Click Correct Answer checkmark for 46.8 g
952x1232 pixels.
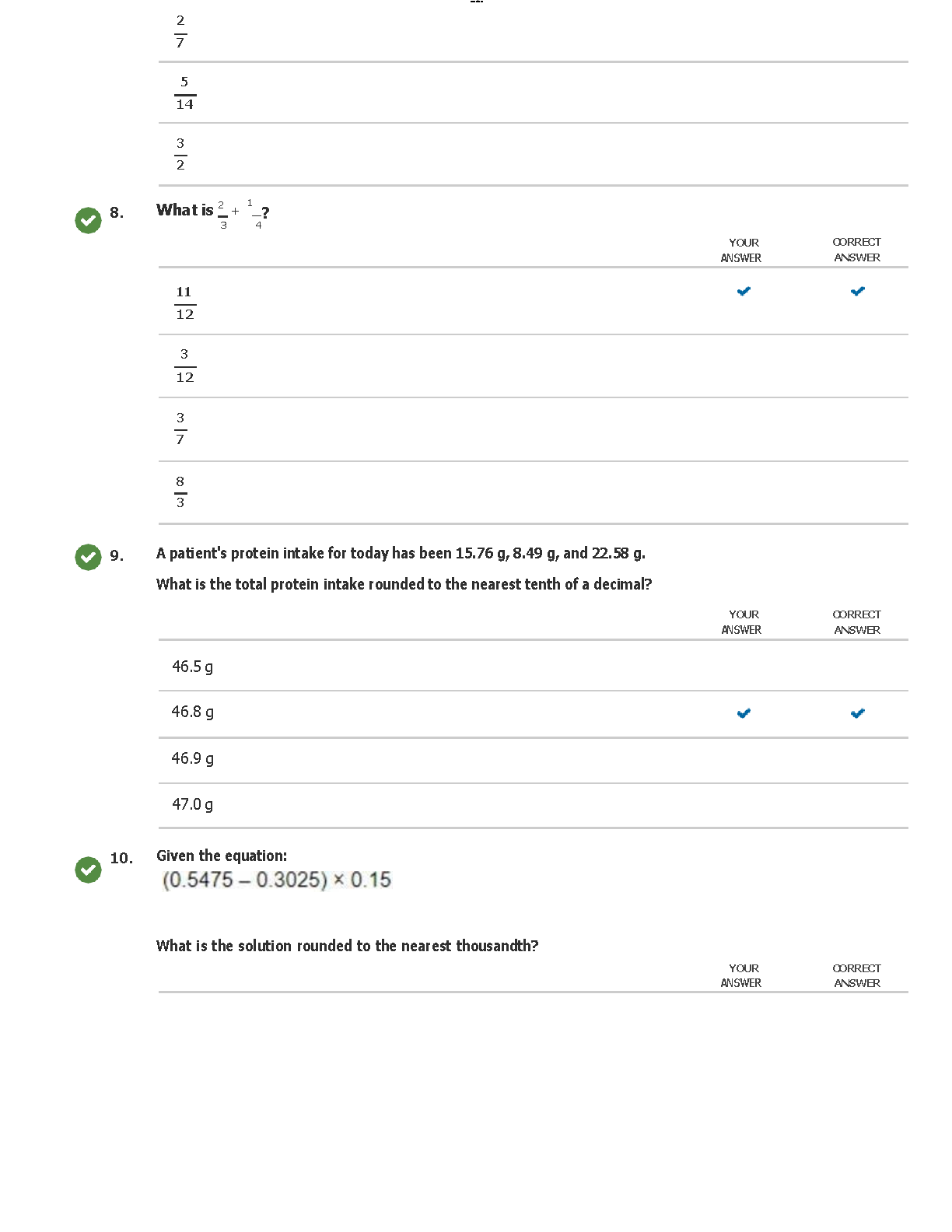[x=857, y=713]
